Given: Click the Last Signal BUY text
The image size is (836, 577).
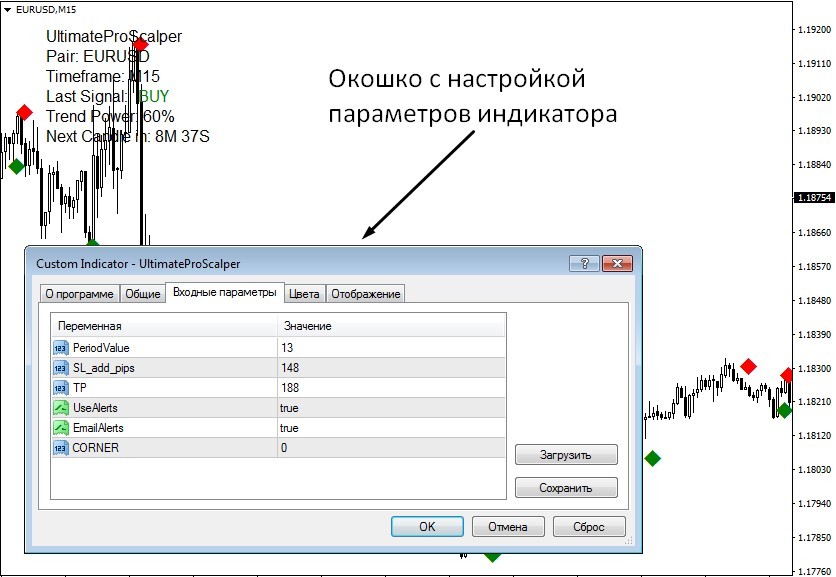Looking at the screenshot, I should (108, 97).
